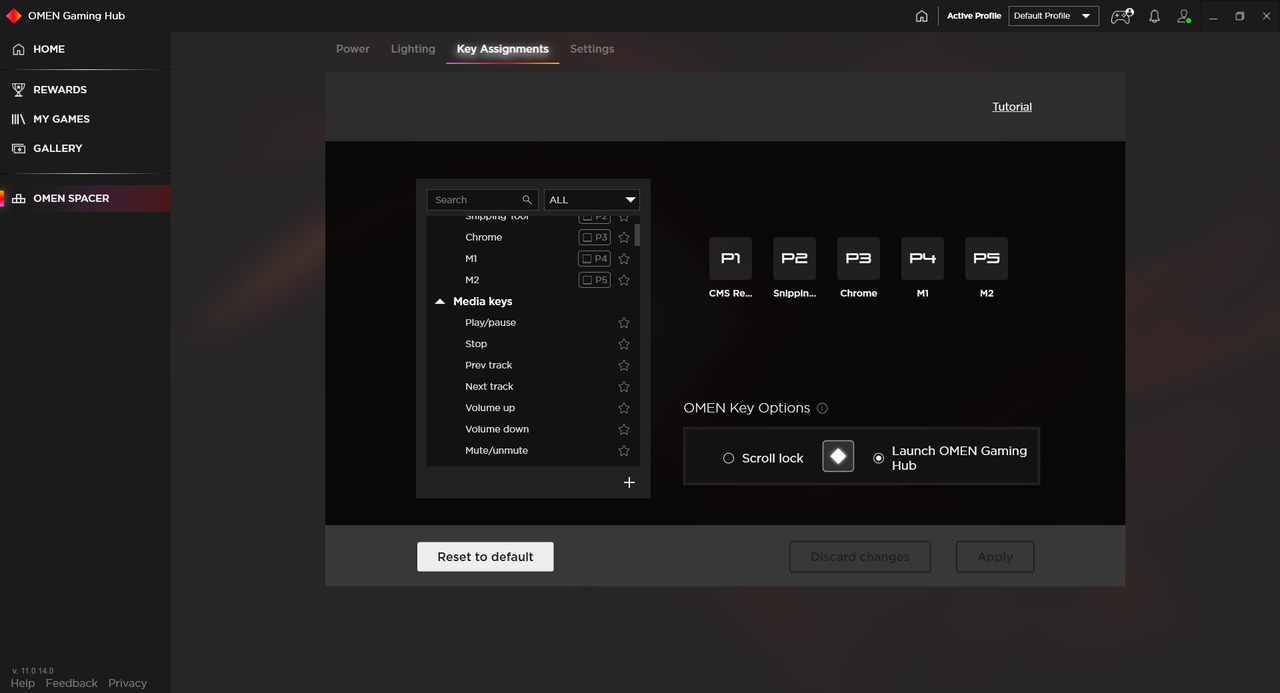The width and height of the screenshot is (1280, 693).
Task: Star the Mute/unmute media key
Action: (x=624, y=451)
